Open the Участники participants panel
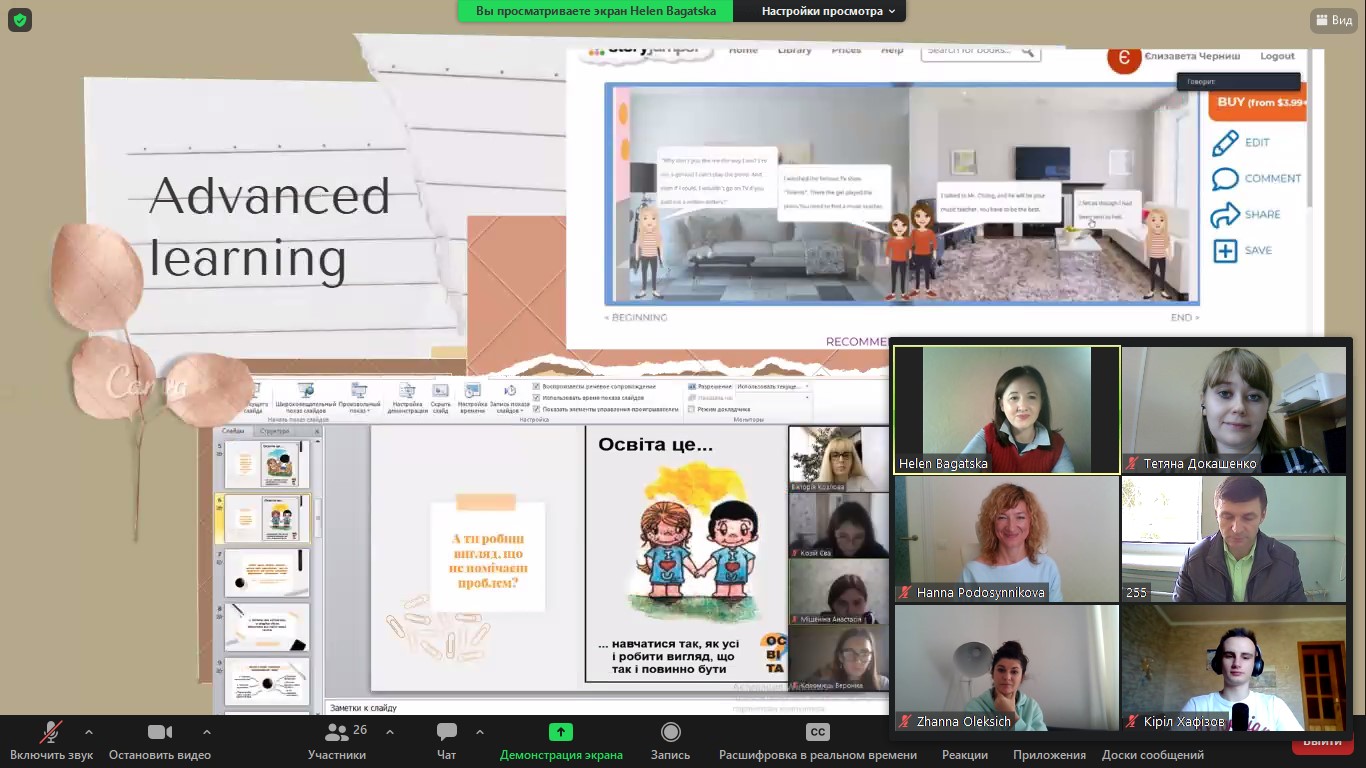Screen dimensions: 1366x768 (x=337, y=733)
